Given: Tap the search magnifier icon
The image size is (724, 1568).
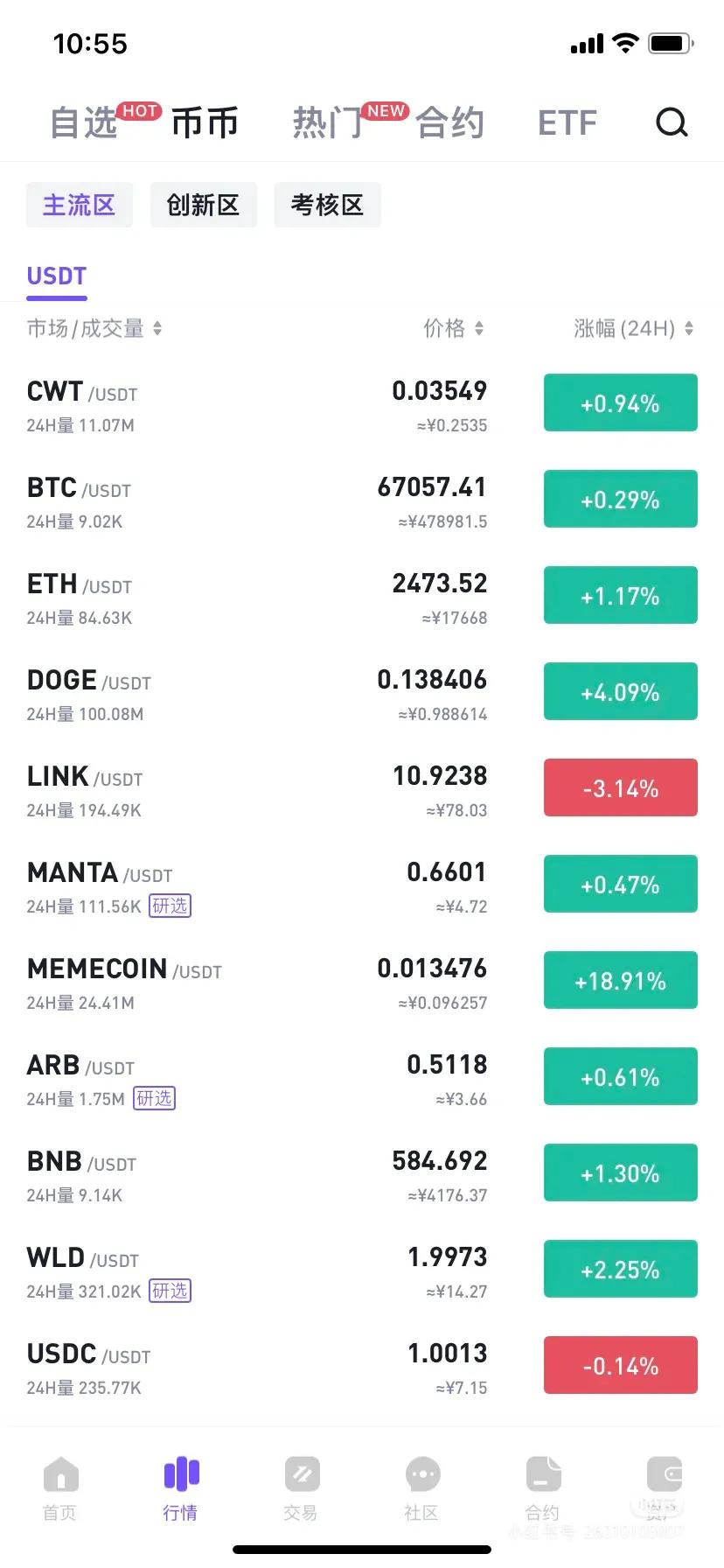Looking at the screenshot, I should click(672, 122).
